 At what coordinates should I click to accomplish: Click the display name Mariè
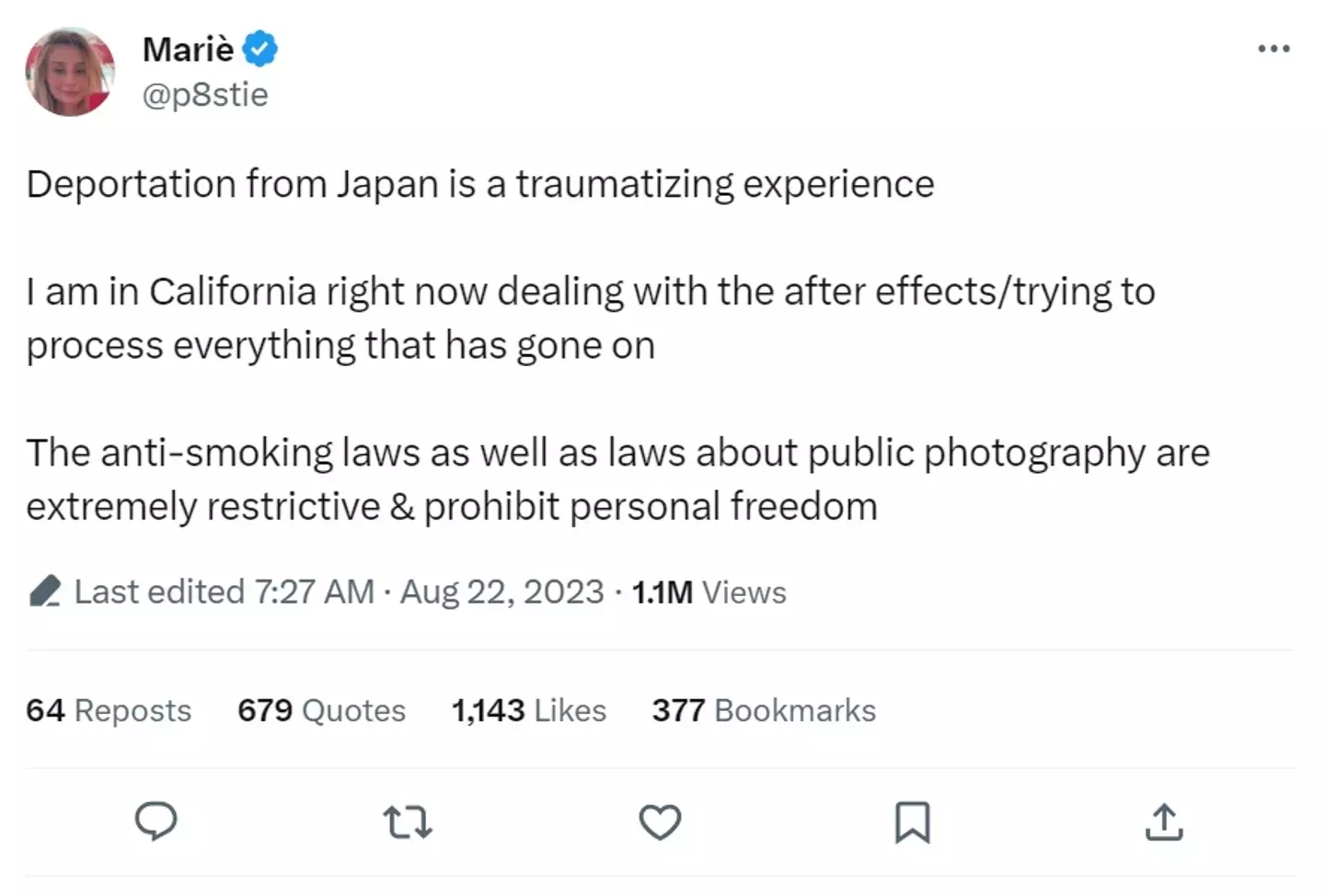pyautogui.click(x=188, y=49)
